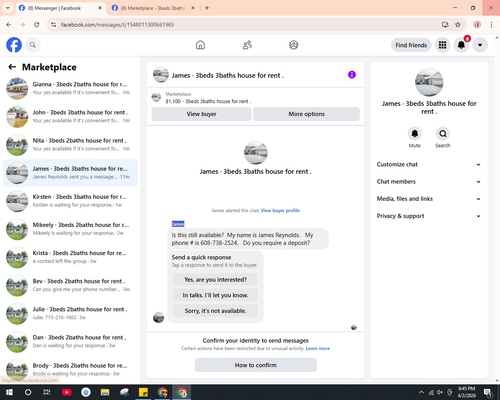Click the install app icon in address bar

click(x=445, y=24)
